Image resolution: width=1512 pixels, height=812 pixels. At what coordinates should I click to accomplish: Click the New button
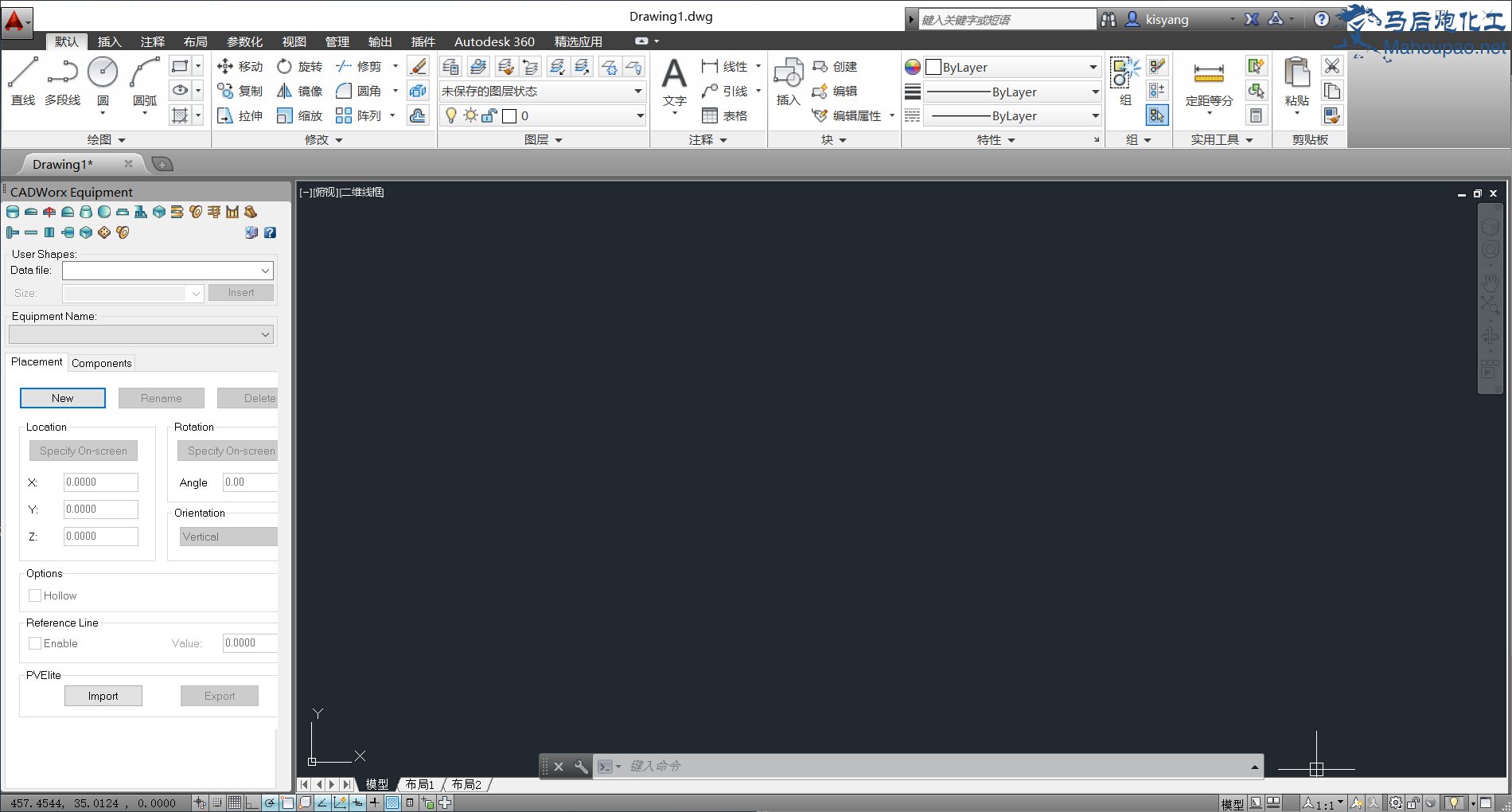click(63, 398)
